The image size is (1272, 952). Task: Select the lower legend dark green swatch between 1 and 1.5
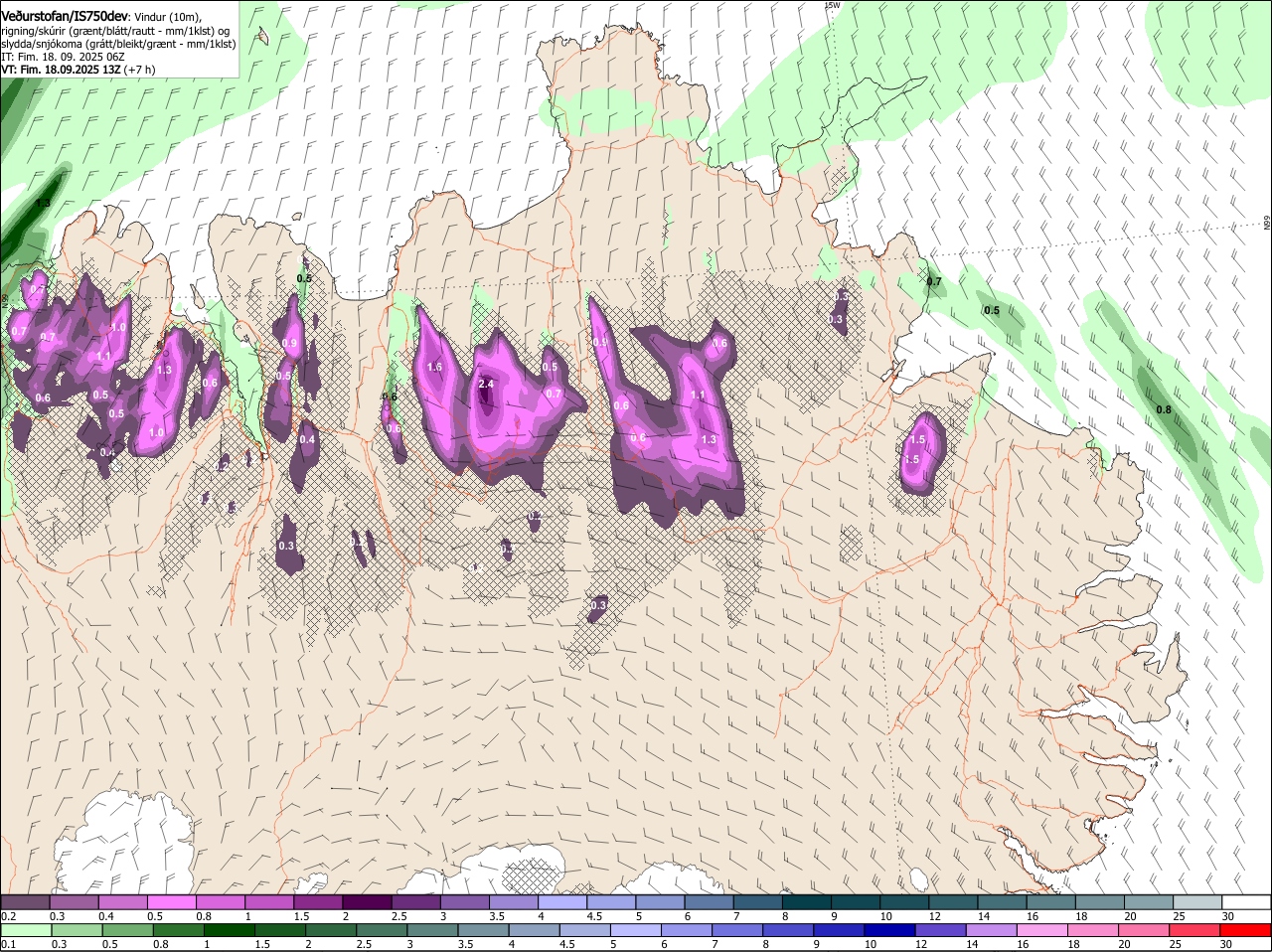pyautogui.click(x=228, y=930)
